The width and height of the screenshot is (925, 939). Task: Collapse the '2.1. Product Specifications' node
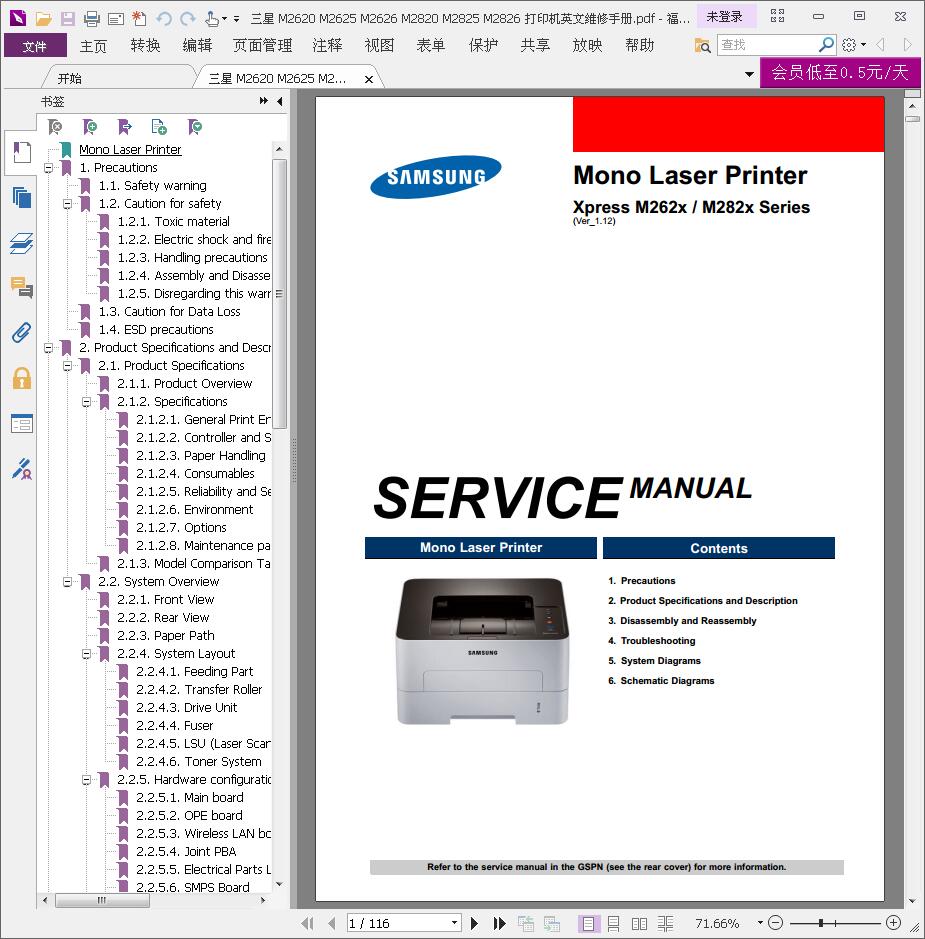click(68, 365)
